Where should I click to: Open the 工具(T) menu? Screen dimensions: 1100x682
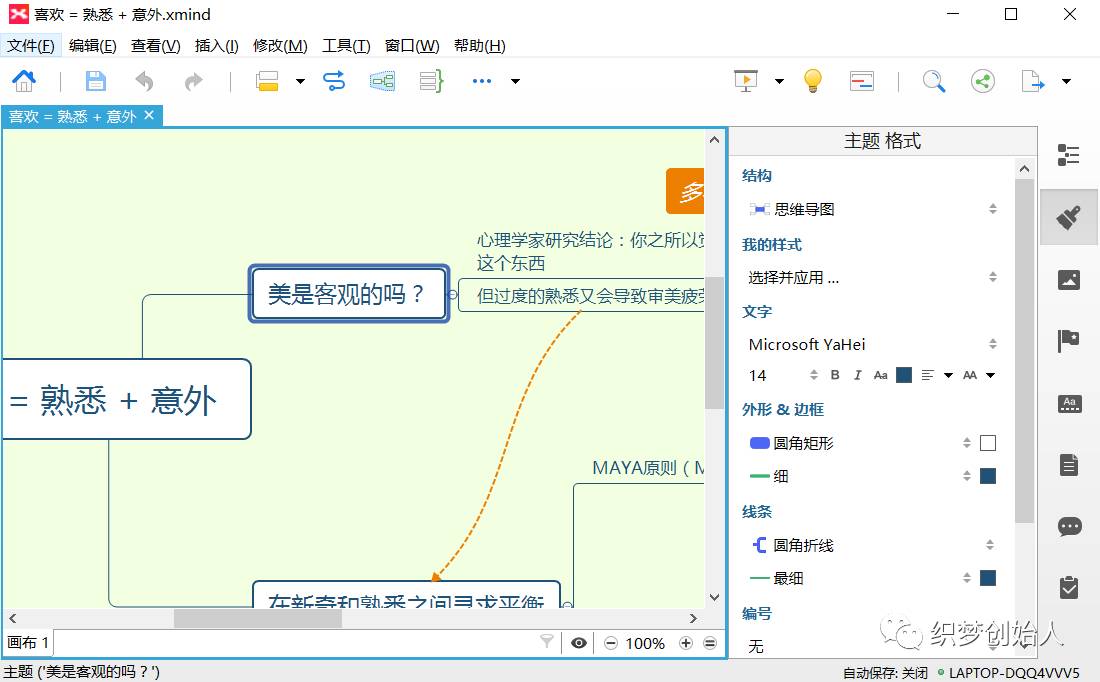346,46
